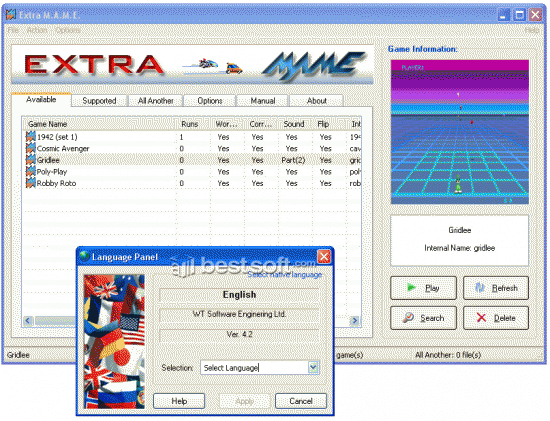Image resolution: width=550 pixels, height=421 pixels.
Task: Open the Select Language dropdown arrow
Action: (313, 368)
